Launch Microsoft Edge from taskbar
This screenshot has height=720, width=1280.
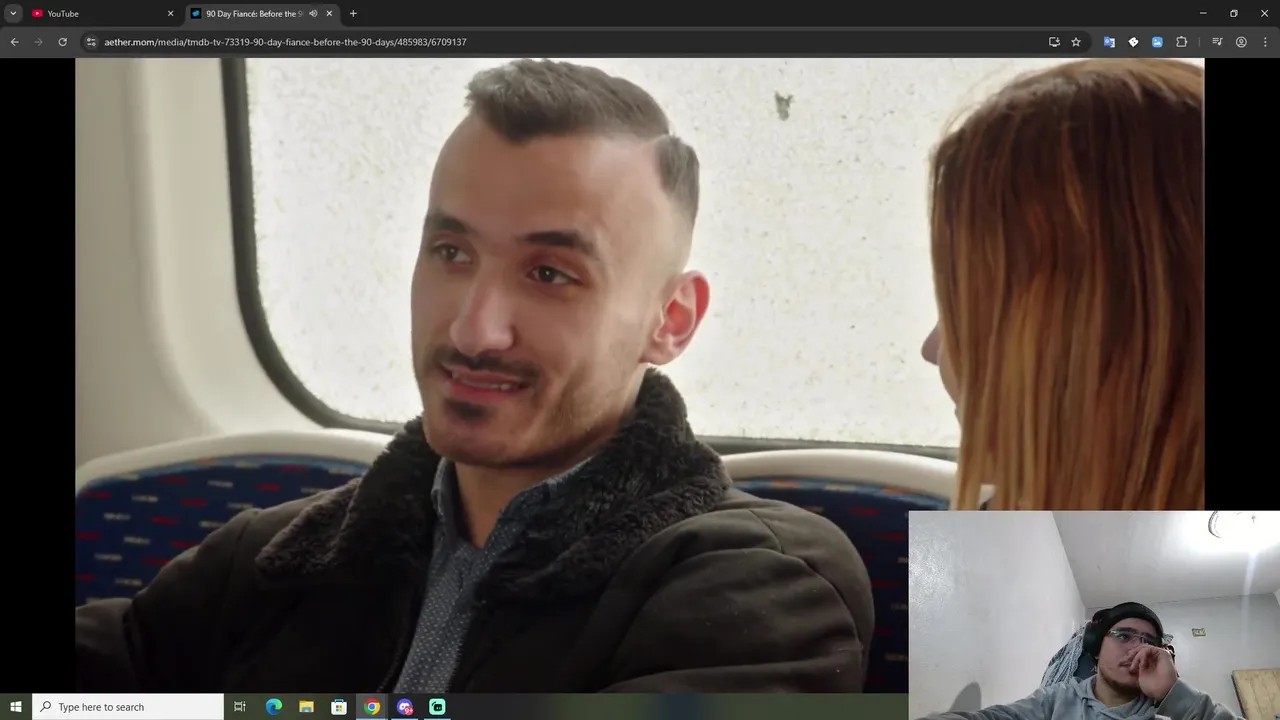tap(273, 707)
